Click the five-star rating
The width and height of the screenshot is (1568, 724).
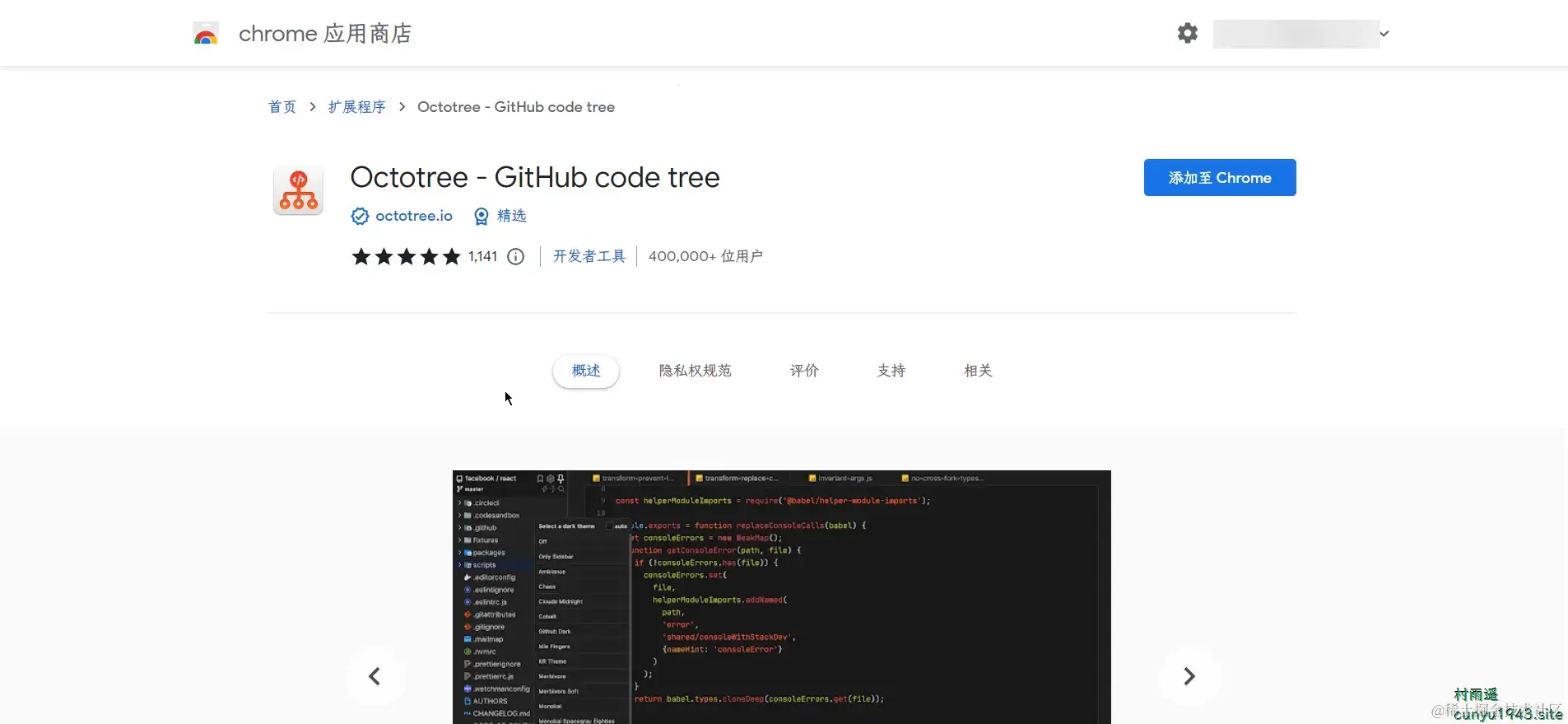pyautogui.click(x=406, y=257)
